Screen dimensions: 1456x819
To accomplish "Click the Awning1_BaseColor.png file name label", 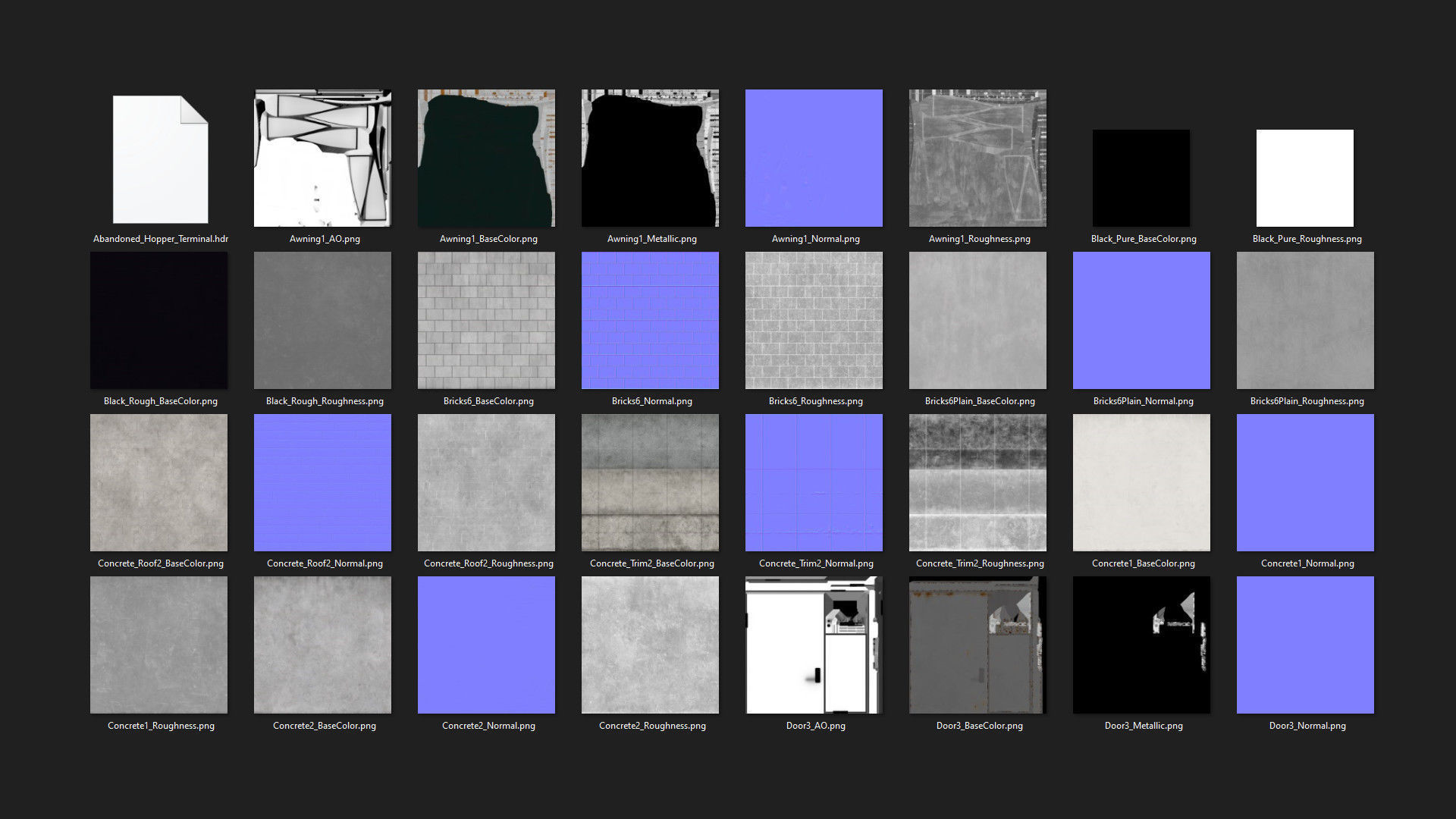I will [488, 239].
